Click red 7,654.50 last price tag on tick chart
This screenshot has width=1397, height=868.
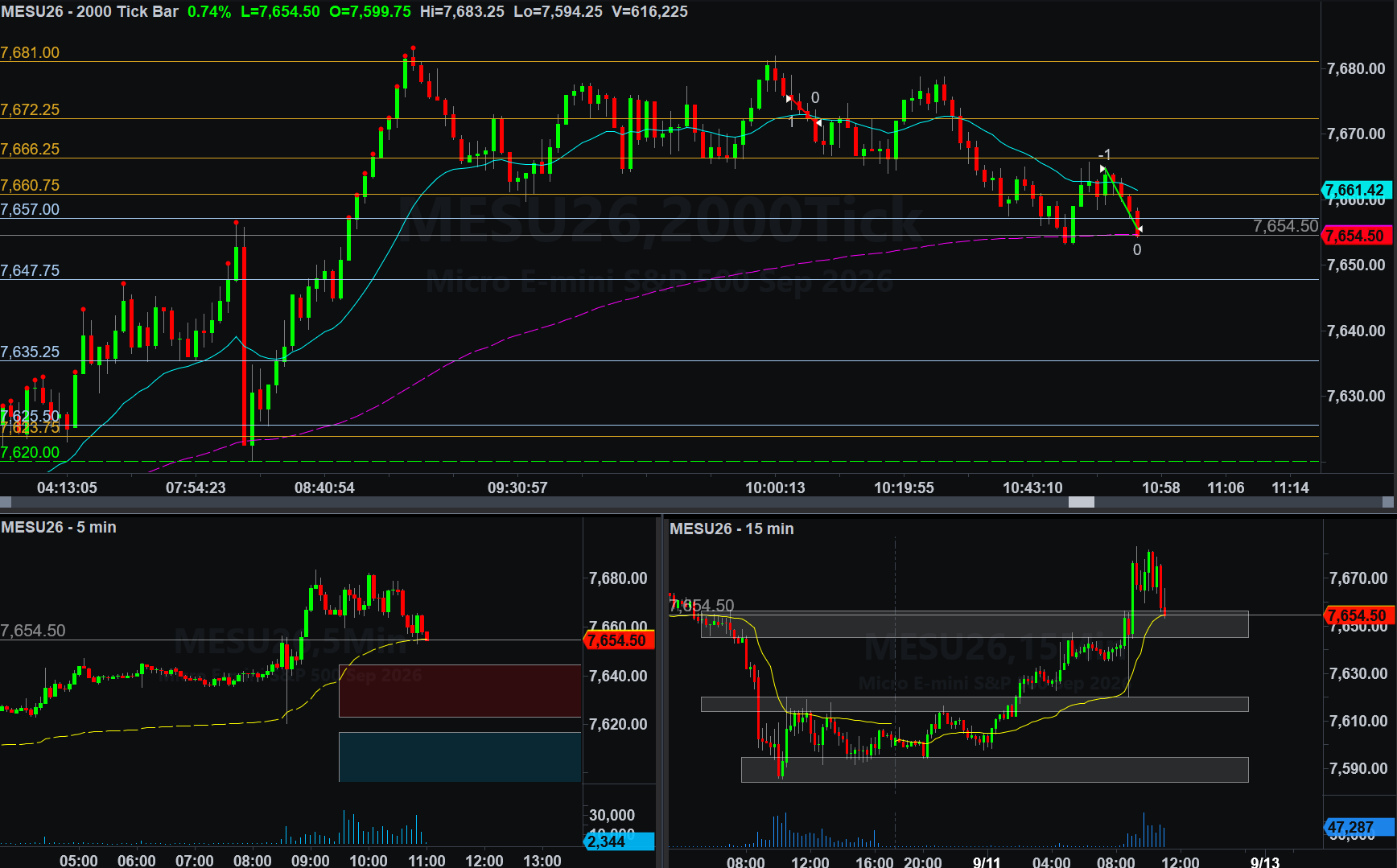click(x=1356, y=236)
